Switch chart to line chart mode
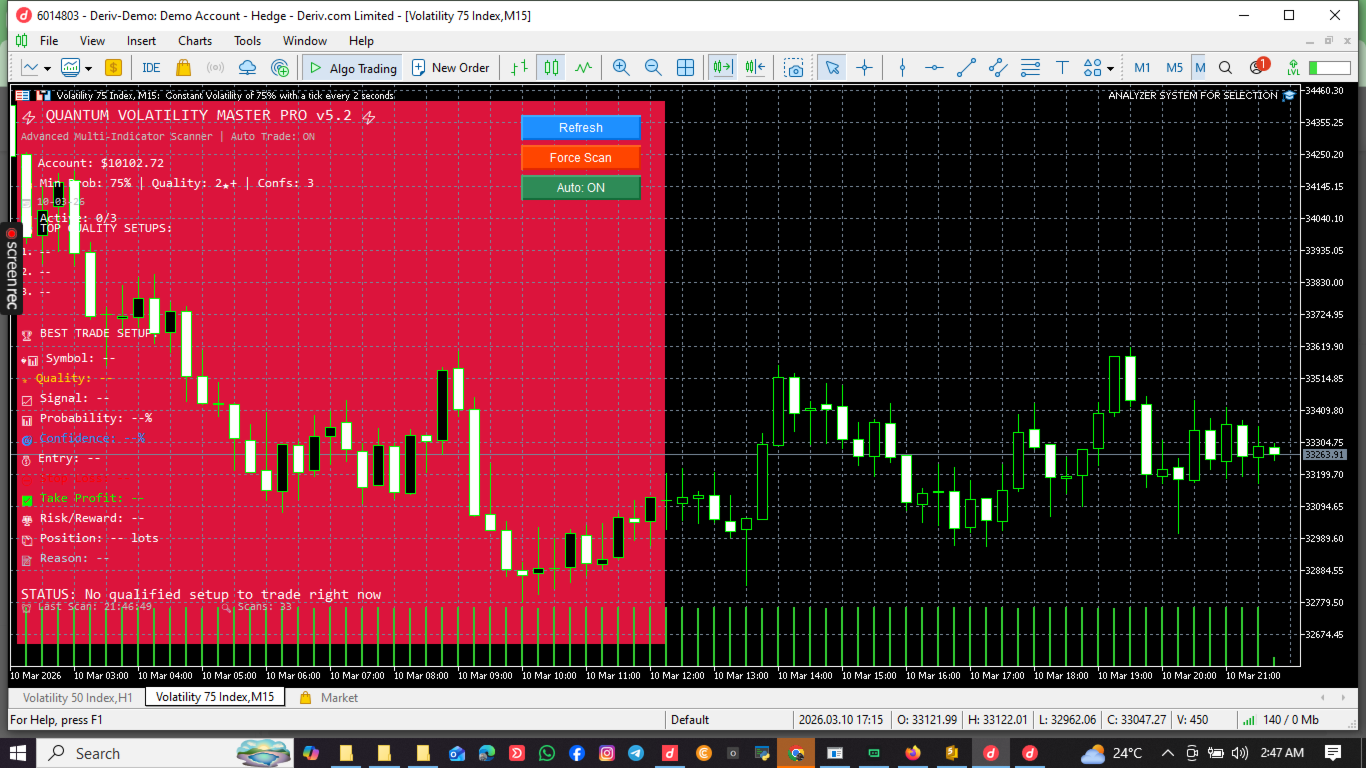This screenshot has width=1366, height=768. [x=583, y=68]
